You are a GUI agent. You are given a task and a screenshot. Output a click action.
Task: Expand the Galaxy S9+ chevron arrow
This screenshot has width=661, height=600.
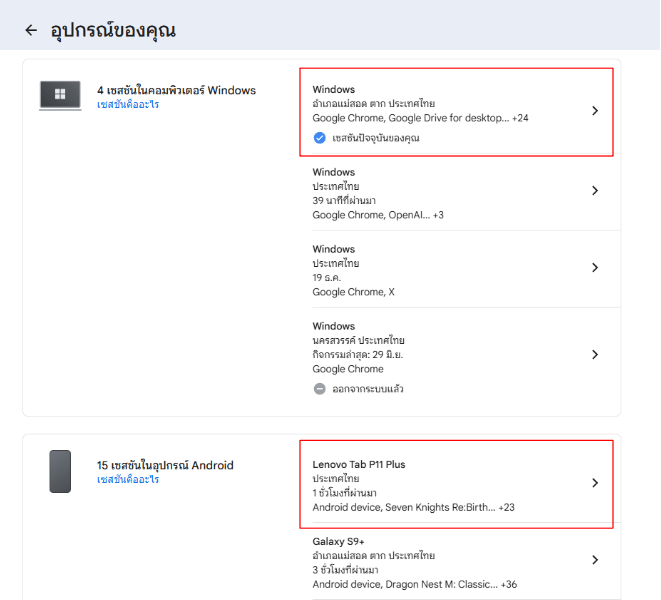[595, 560]
